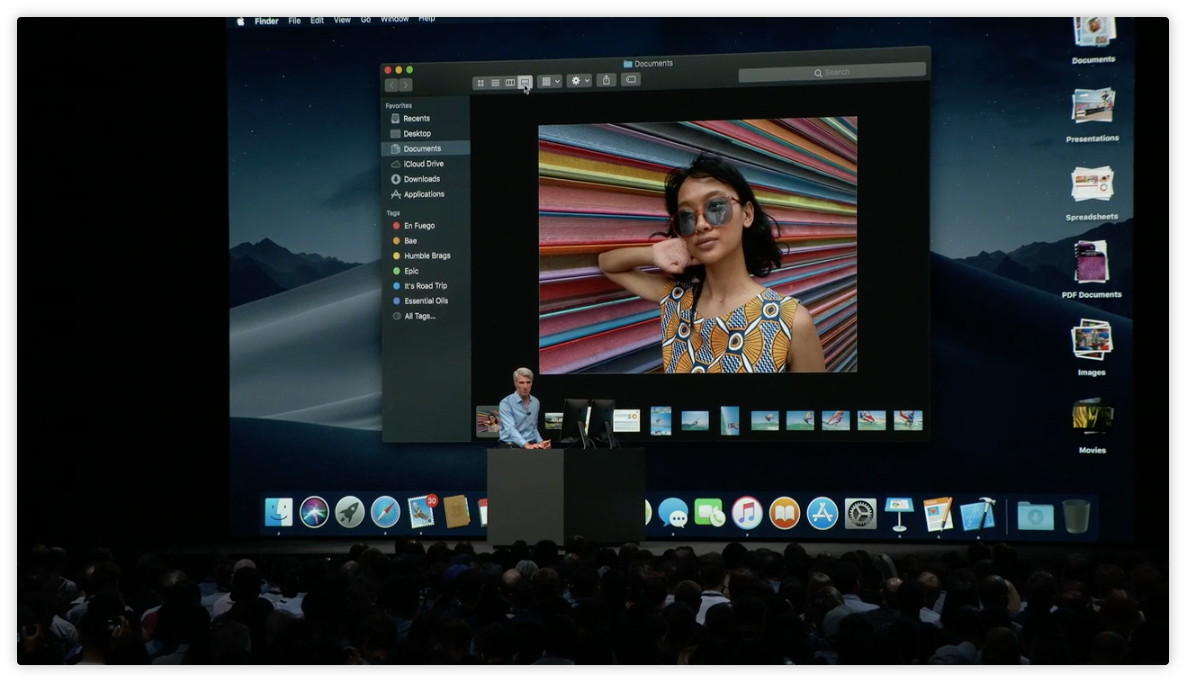
Task: Select the first portrait thumbnail in filmstrip
Action: point(488,421)
